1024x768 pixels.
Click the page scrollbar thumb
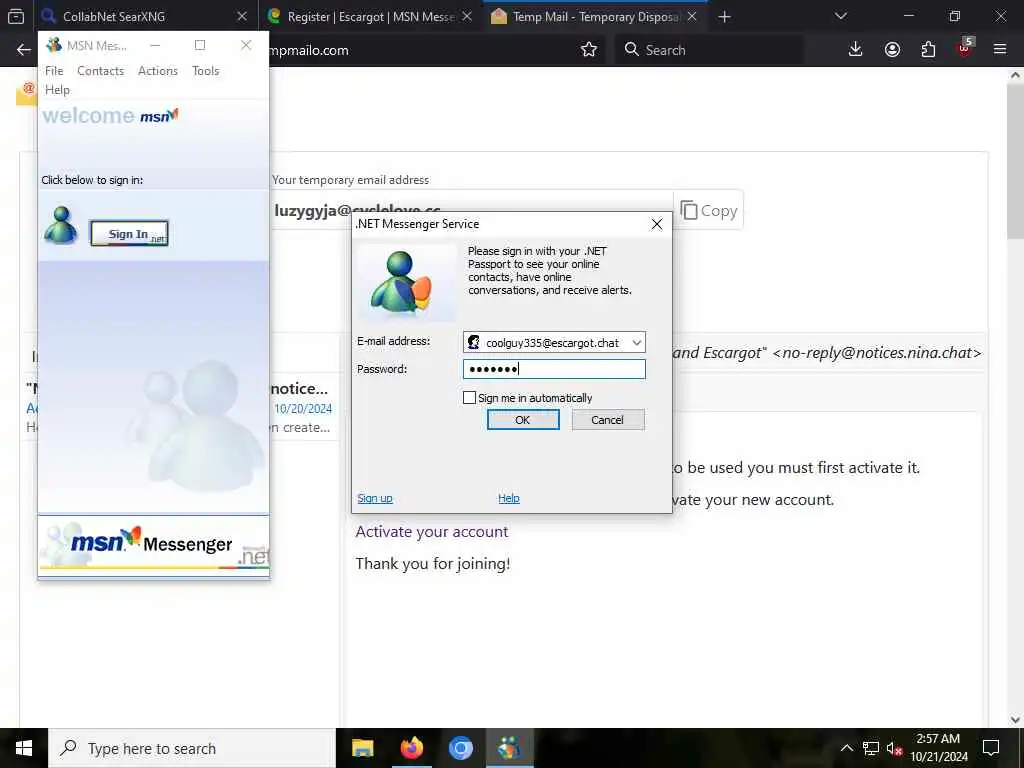(1015, 162)
